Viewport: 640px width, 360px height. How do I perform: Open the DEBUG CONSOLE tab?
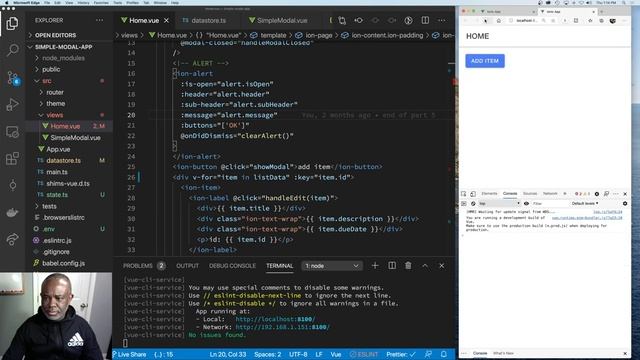click(232, 266)
